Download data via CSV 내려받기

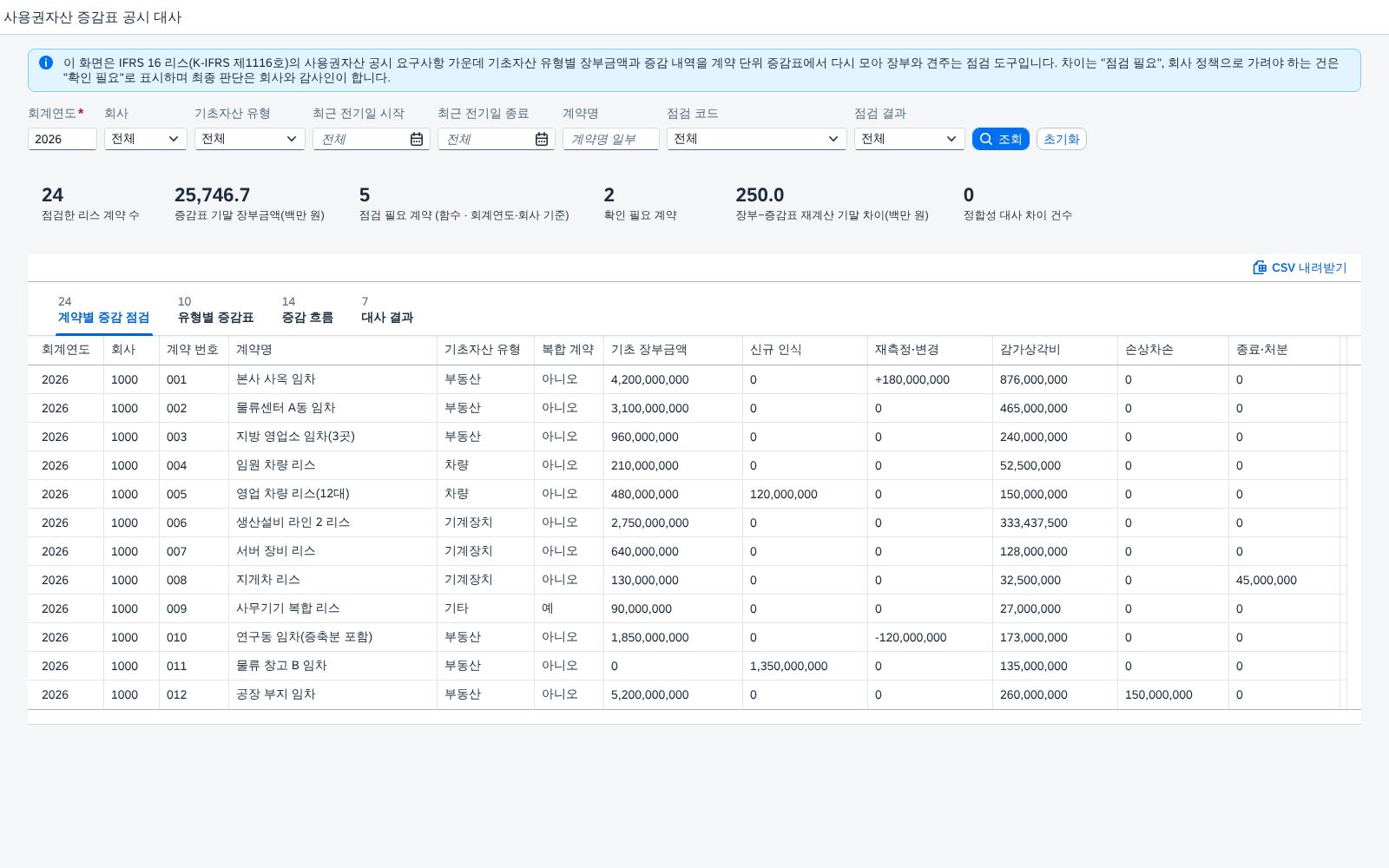coord(1300,267)
